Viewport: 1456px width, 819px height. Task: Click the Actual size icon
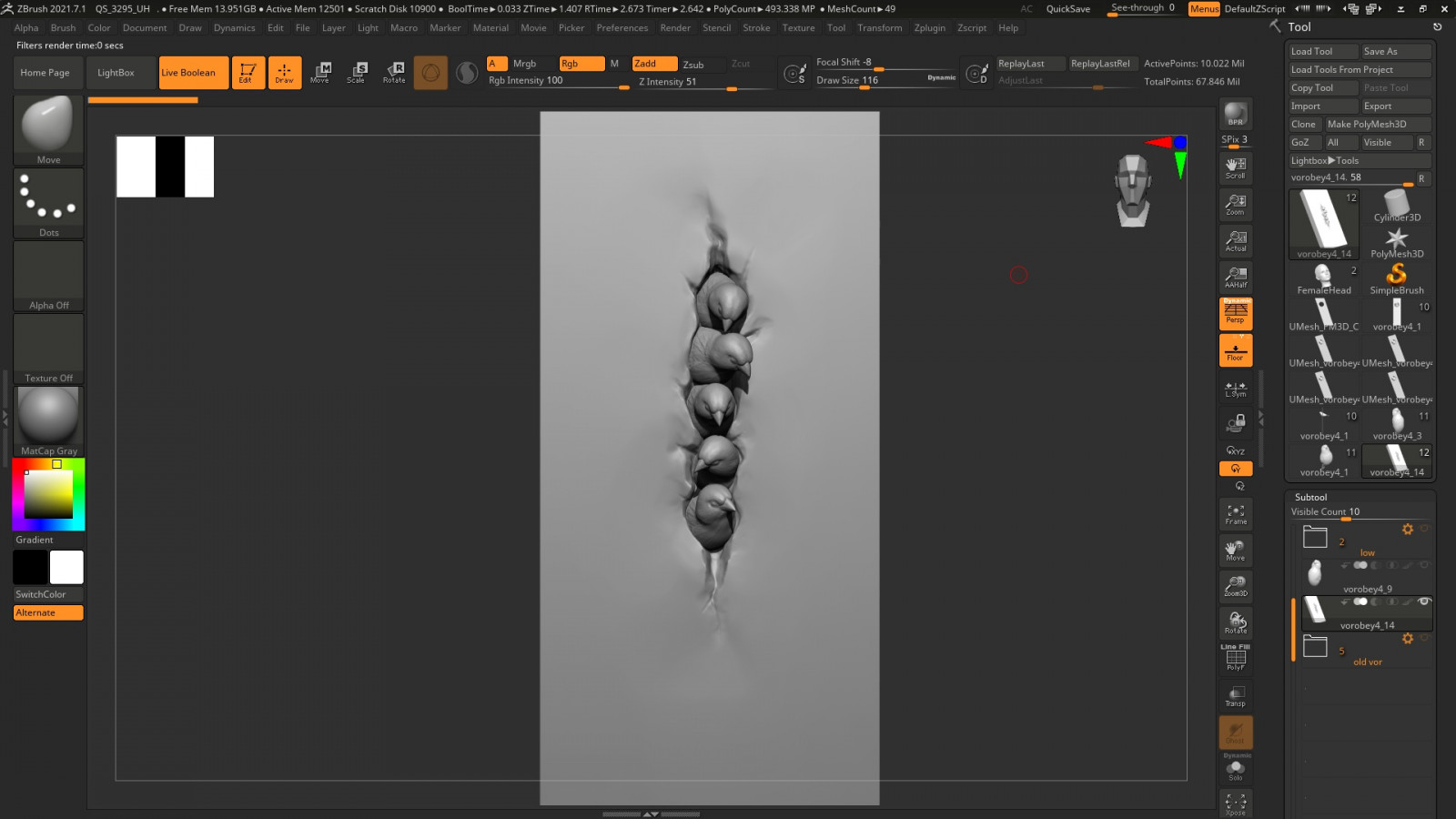1235,241
